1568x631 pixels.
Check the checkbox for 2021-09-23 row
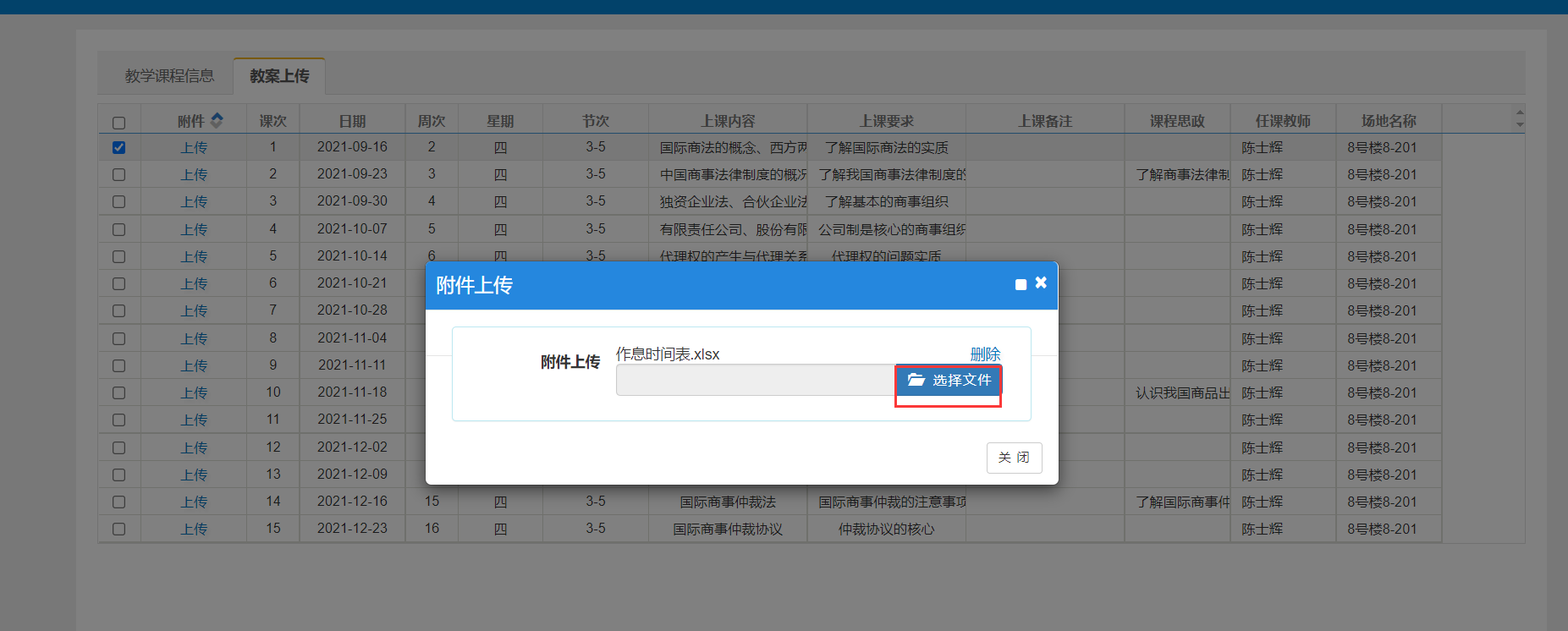pyautogui.click(x=118, y=174)
